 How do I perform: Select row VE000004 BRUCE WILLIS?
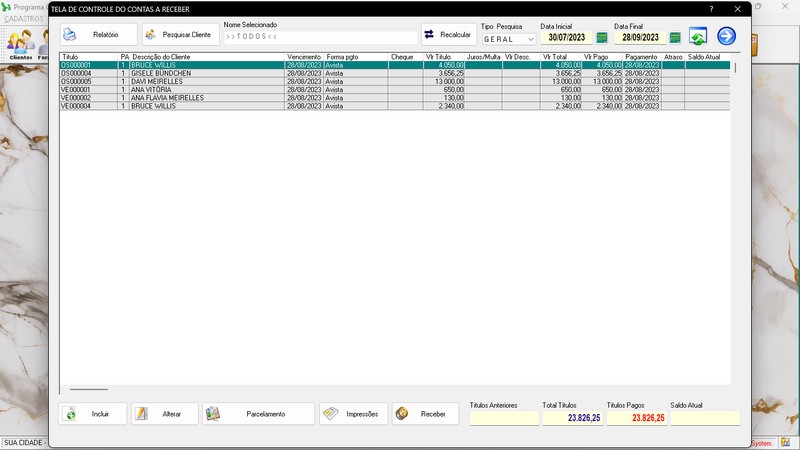[395, 106]
